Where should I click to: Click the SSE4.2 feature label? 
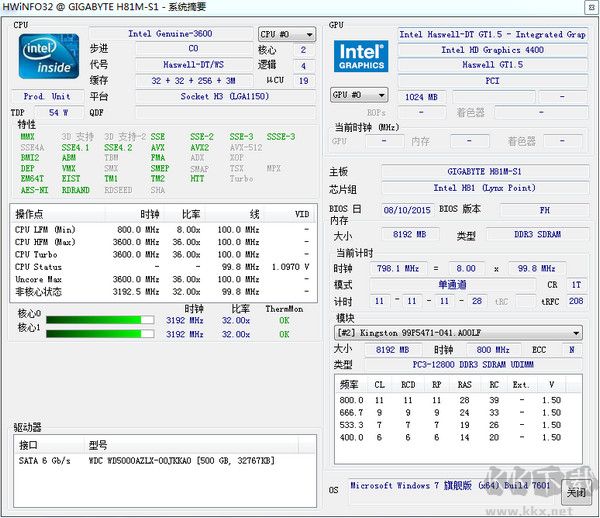[118, 147]
